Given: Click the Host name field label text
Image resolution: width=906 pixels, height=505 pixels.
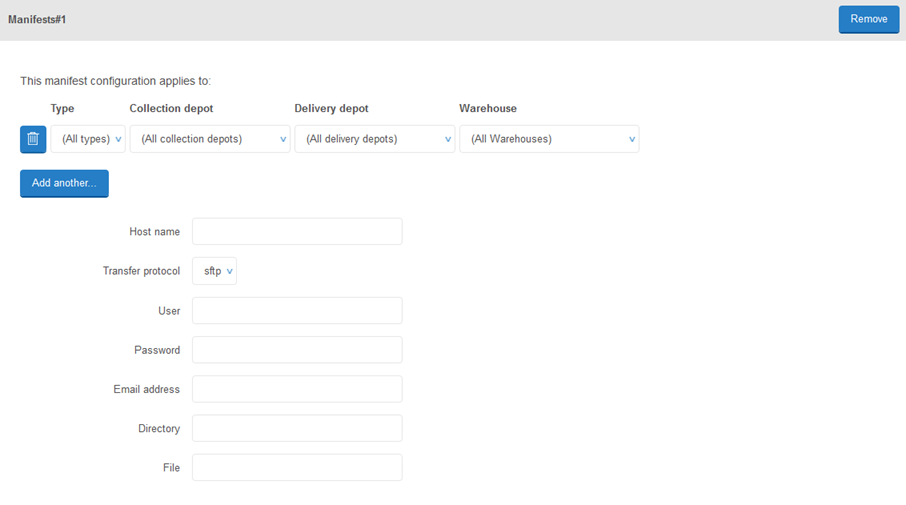Looking at the screenshot, I should 154,232.
